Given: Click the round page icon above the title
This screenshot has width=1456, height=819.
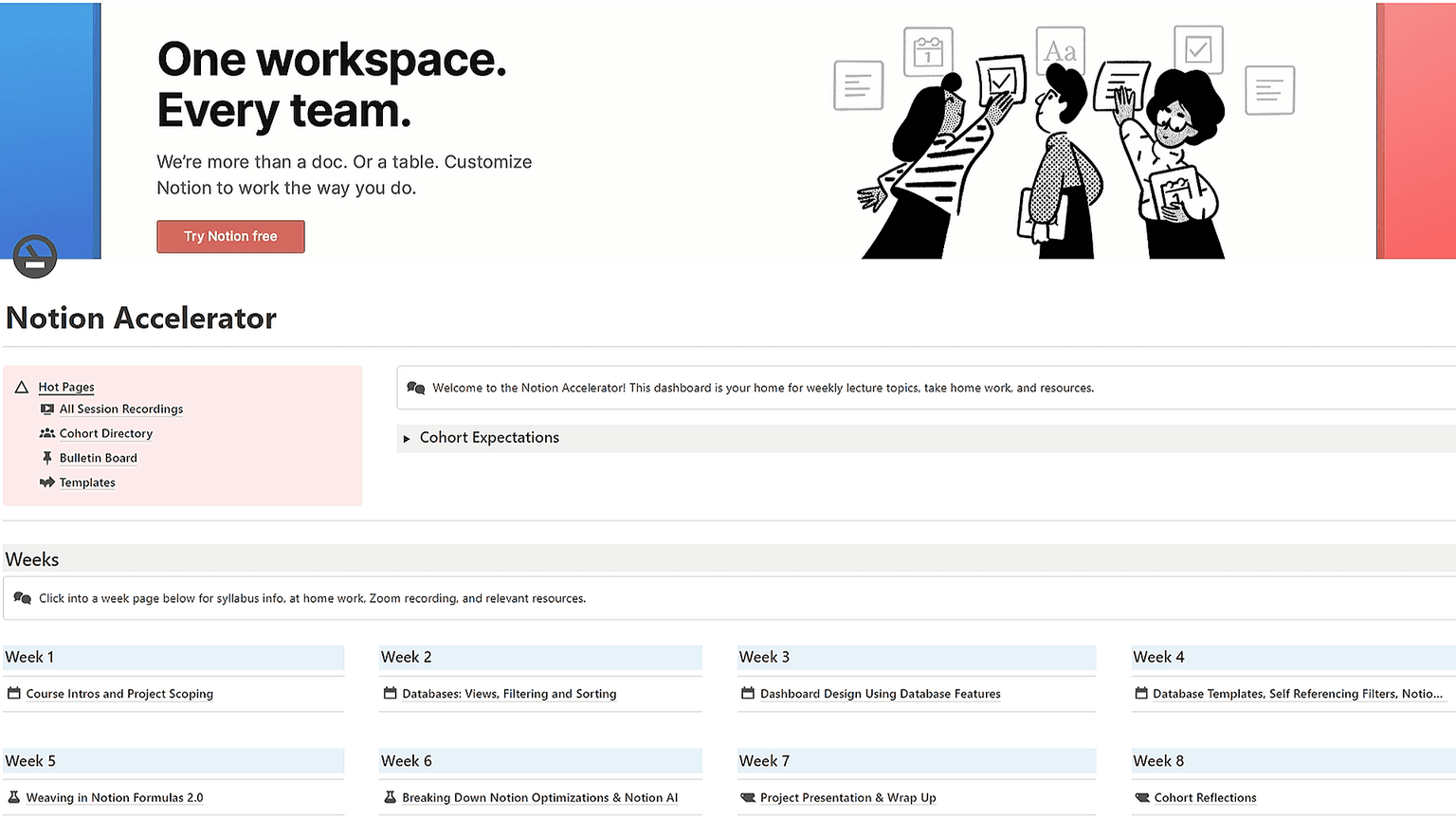Looking at the screenshot, I should point(35,256).
